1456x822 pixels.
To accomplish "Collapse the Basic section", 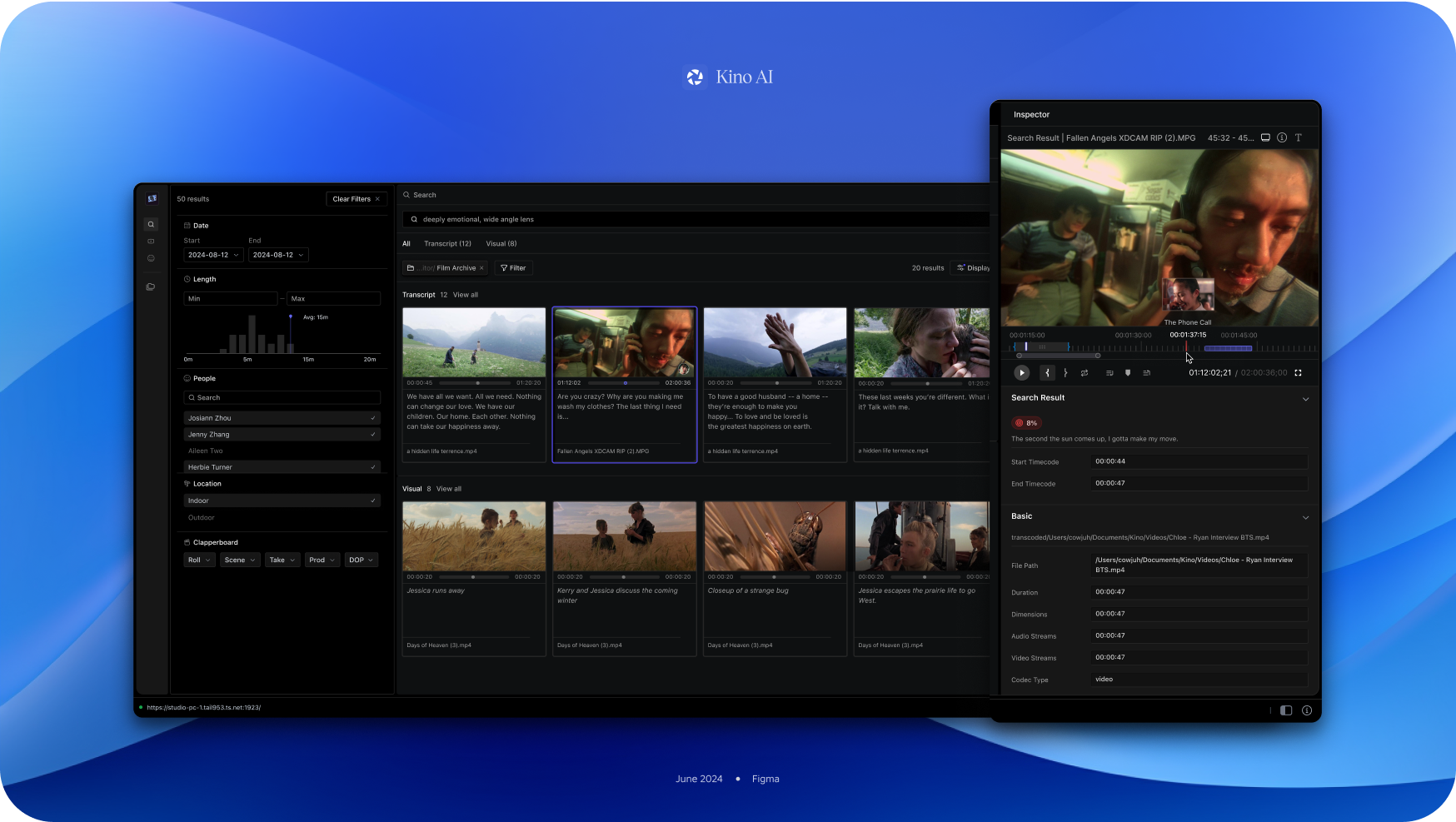I will [1305, 517].
